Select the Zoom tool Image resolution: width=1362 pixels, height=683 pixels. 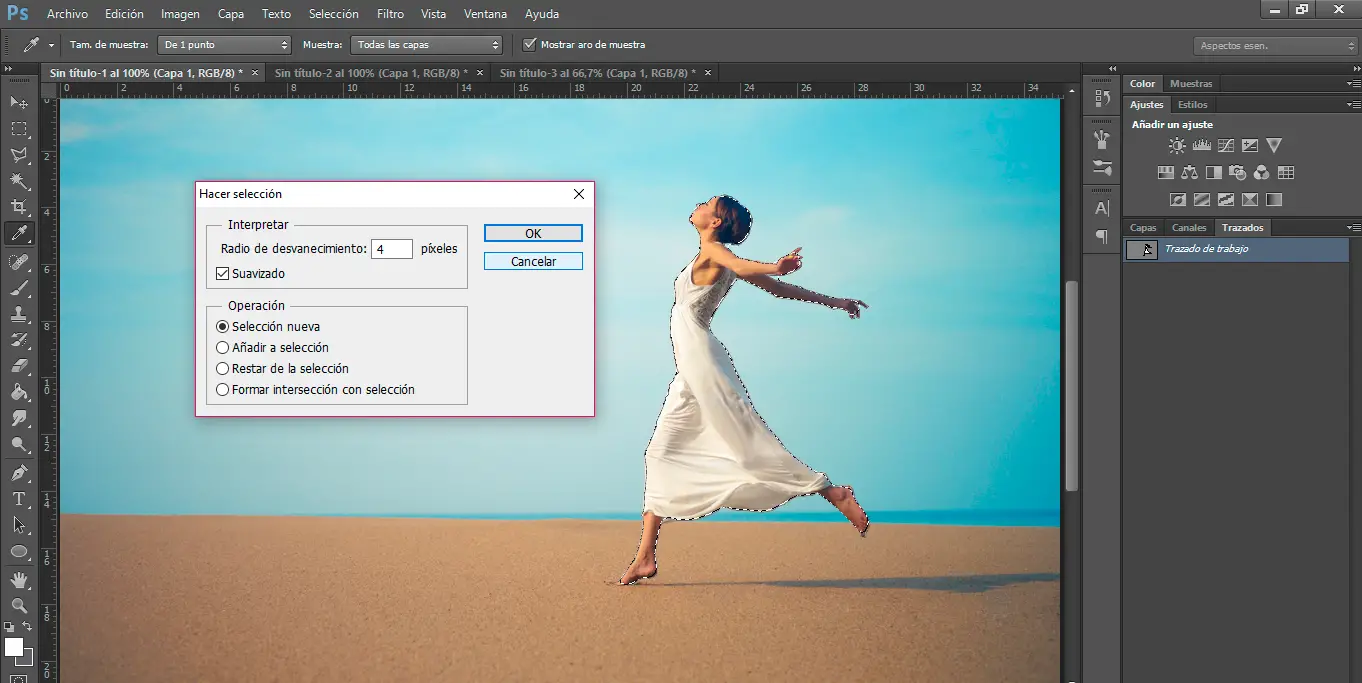click(x=19, y=605)
